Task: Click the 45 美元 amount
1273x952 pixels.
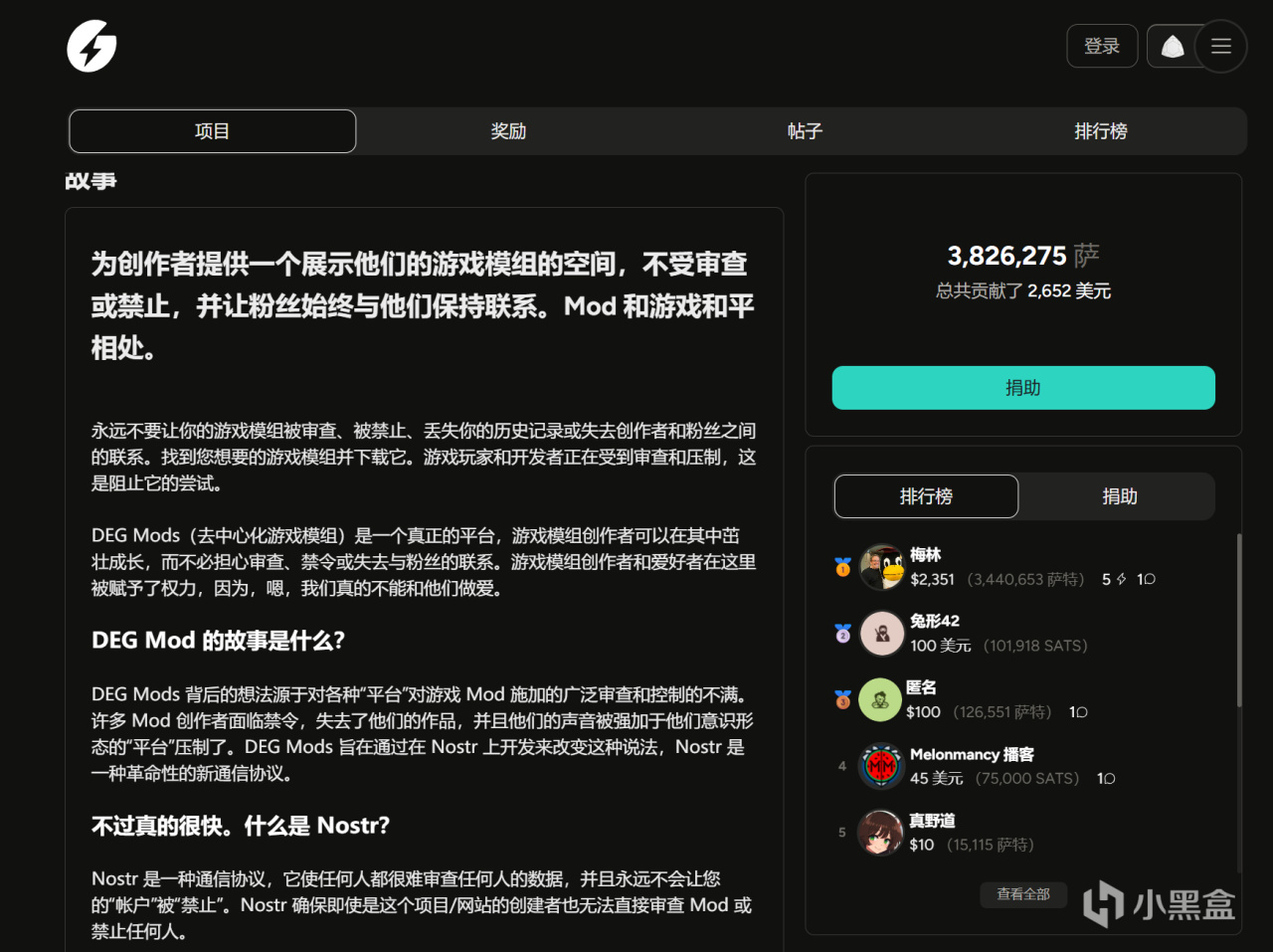Action: pos(937,779)
